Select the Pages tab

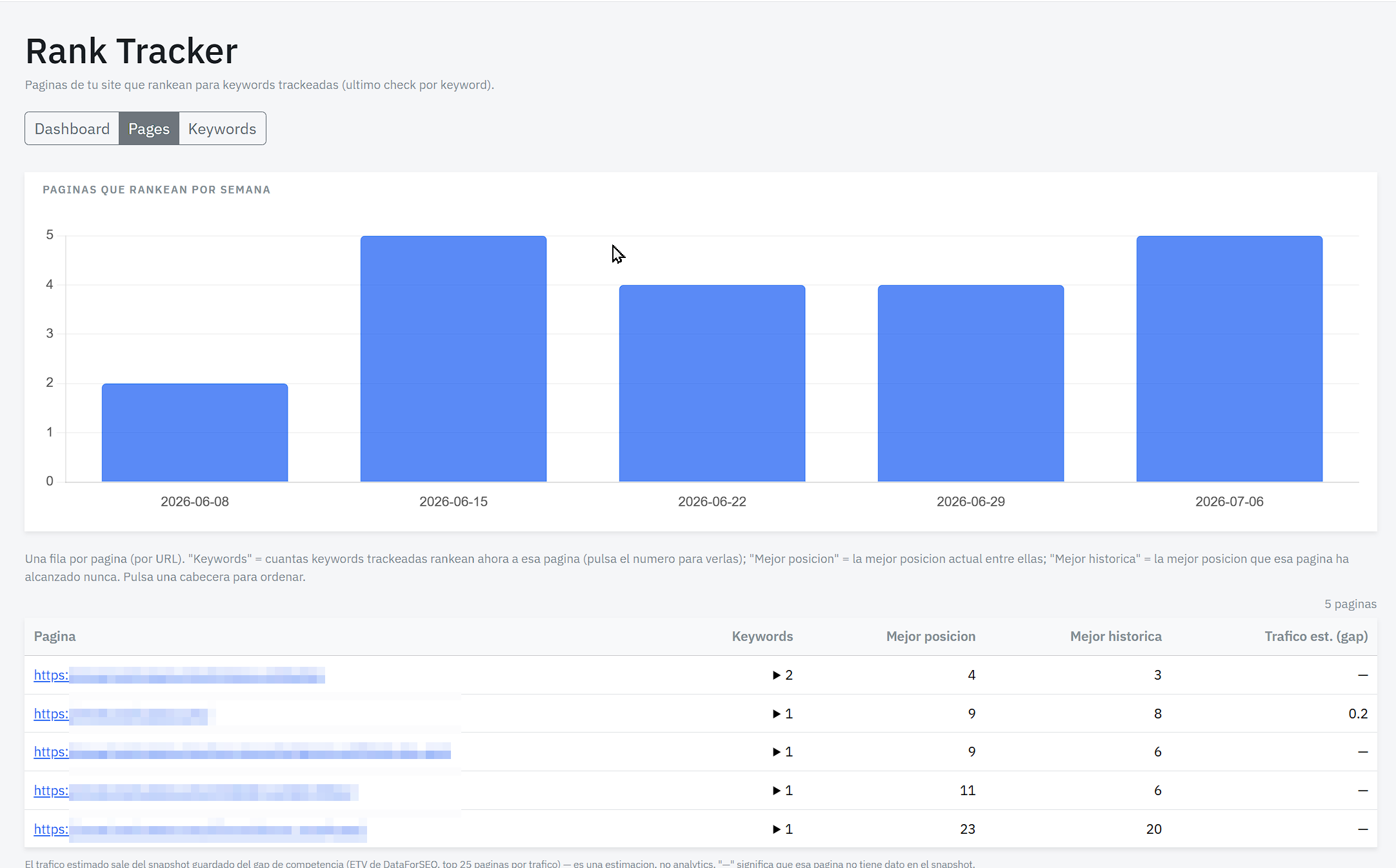pos(149,128)
